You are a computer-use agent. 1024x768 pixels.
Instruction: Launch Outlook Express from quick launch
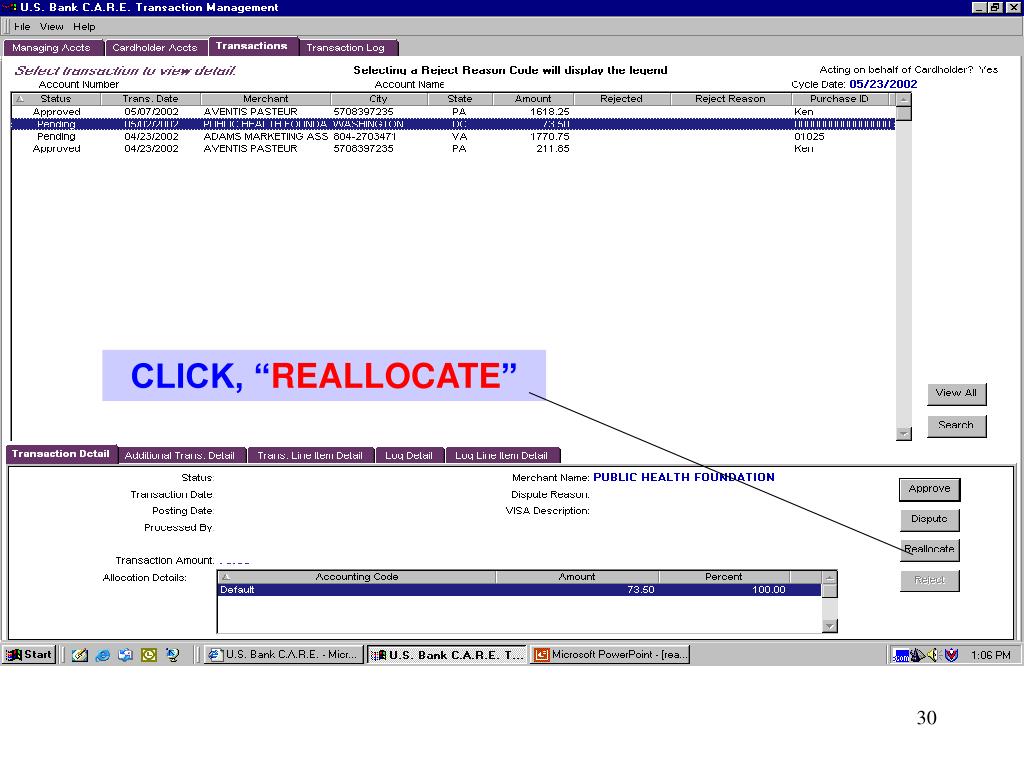coord(125,654)
